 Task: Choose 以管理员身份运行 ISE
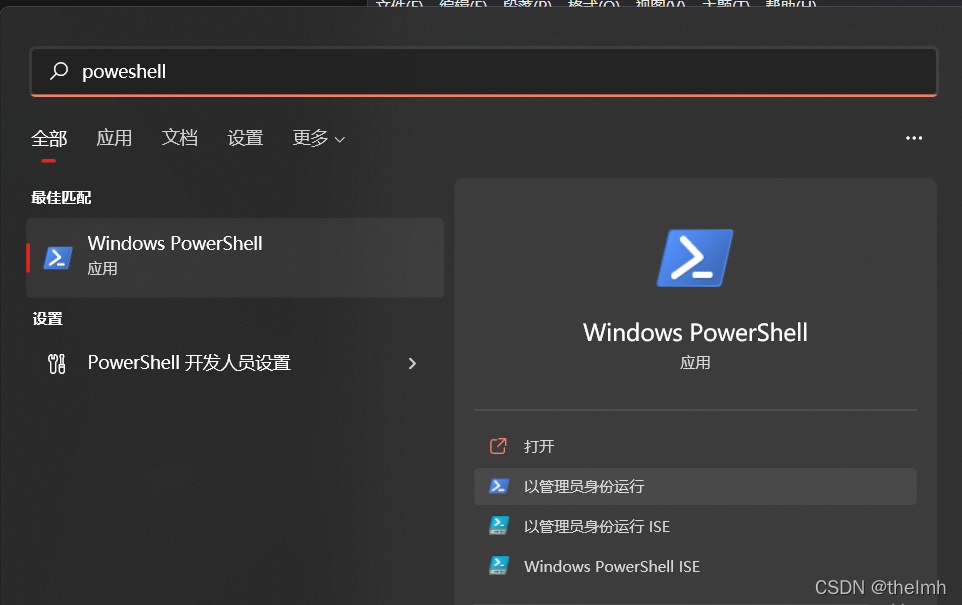[x=695, y=526]
